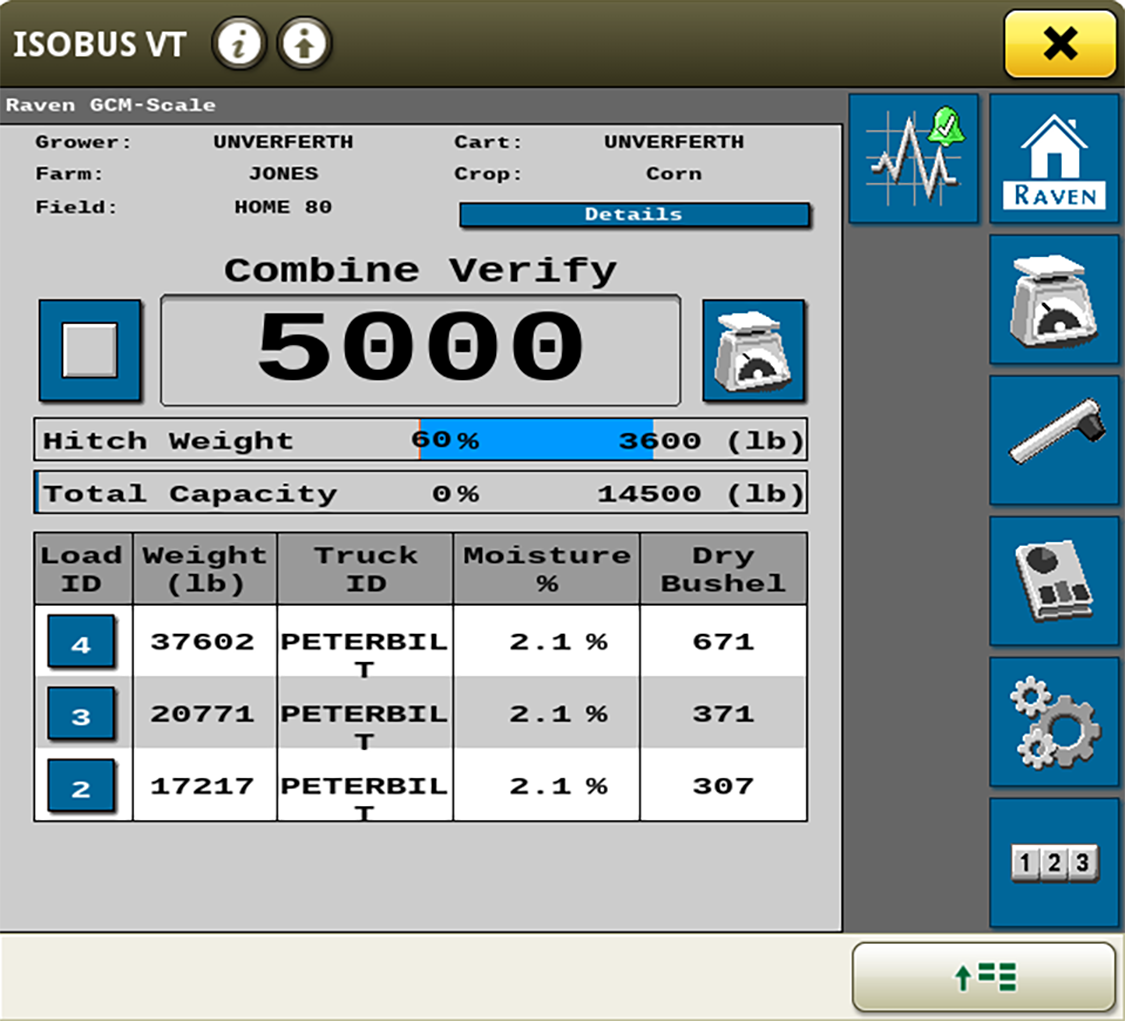Click the Truck ID column header
The image size is (1125, 1021).
(x=365, y=568)
